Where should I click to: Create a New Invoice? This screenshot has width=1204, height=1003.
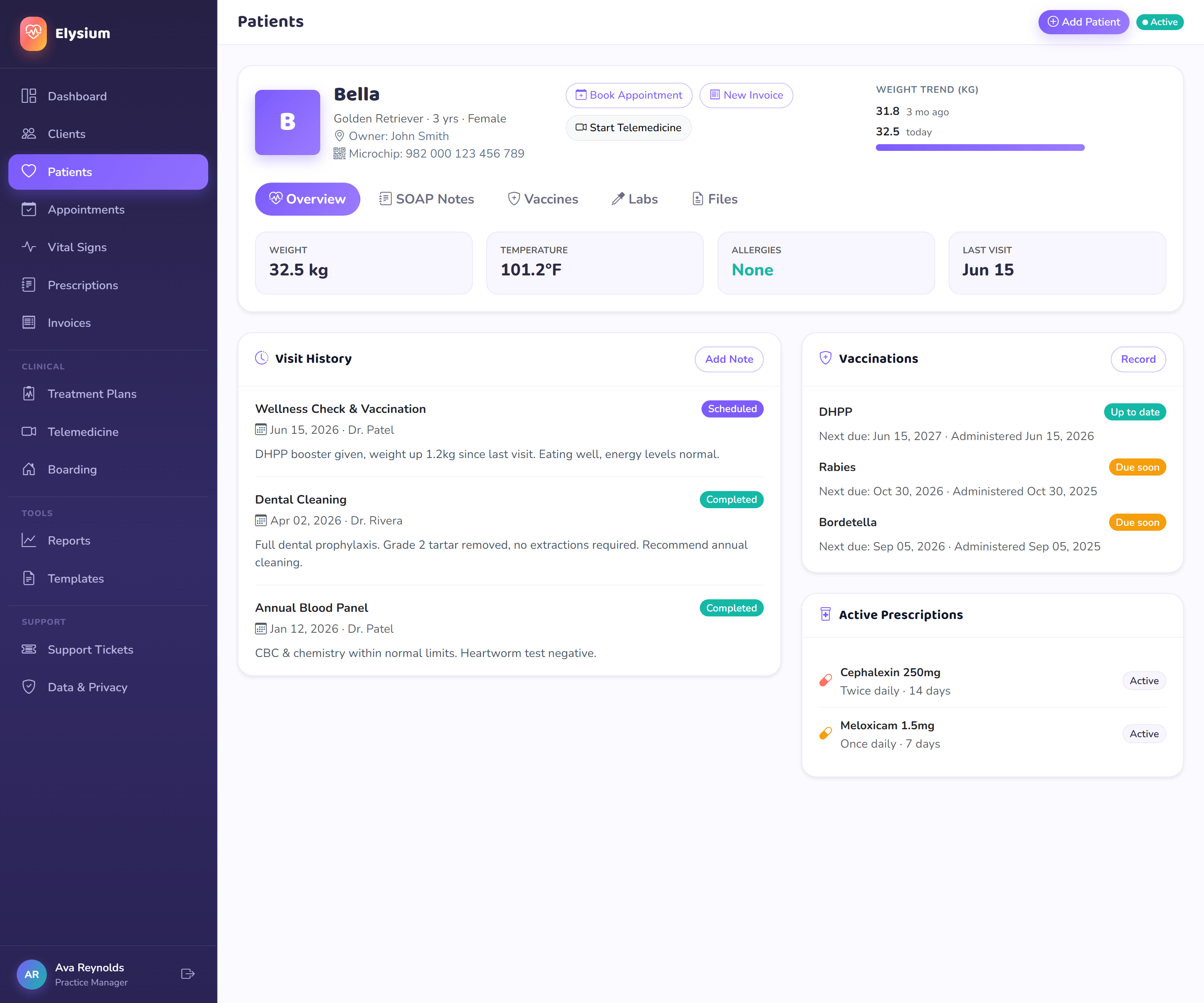point(746,95)
